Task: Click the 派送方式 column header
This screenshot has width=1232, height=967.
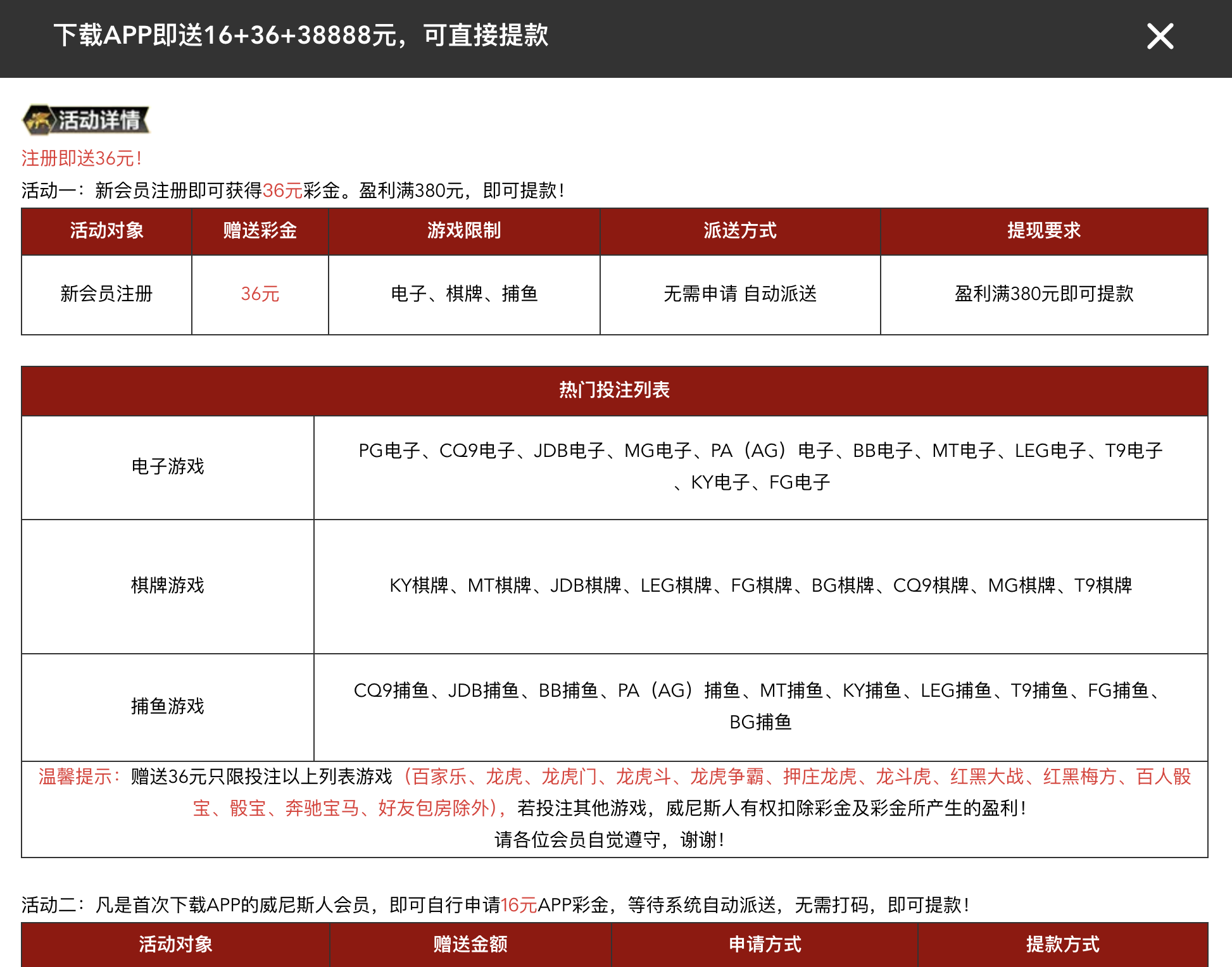Action: [740, 231]
